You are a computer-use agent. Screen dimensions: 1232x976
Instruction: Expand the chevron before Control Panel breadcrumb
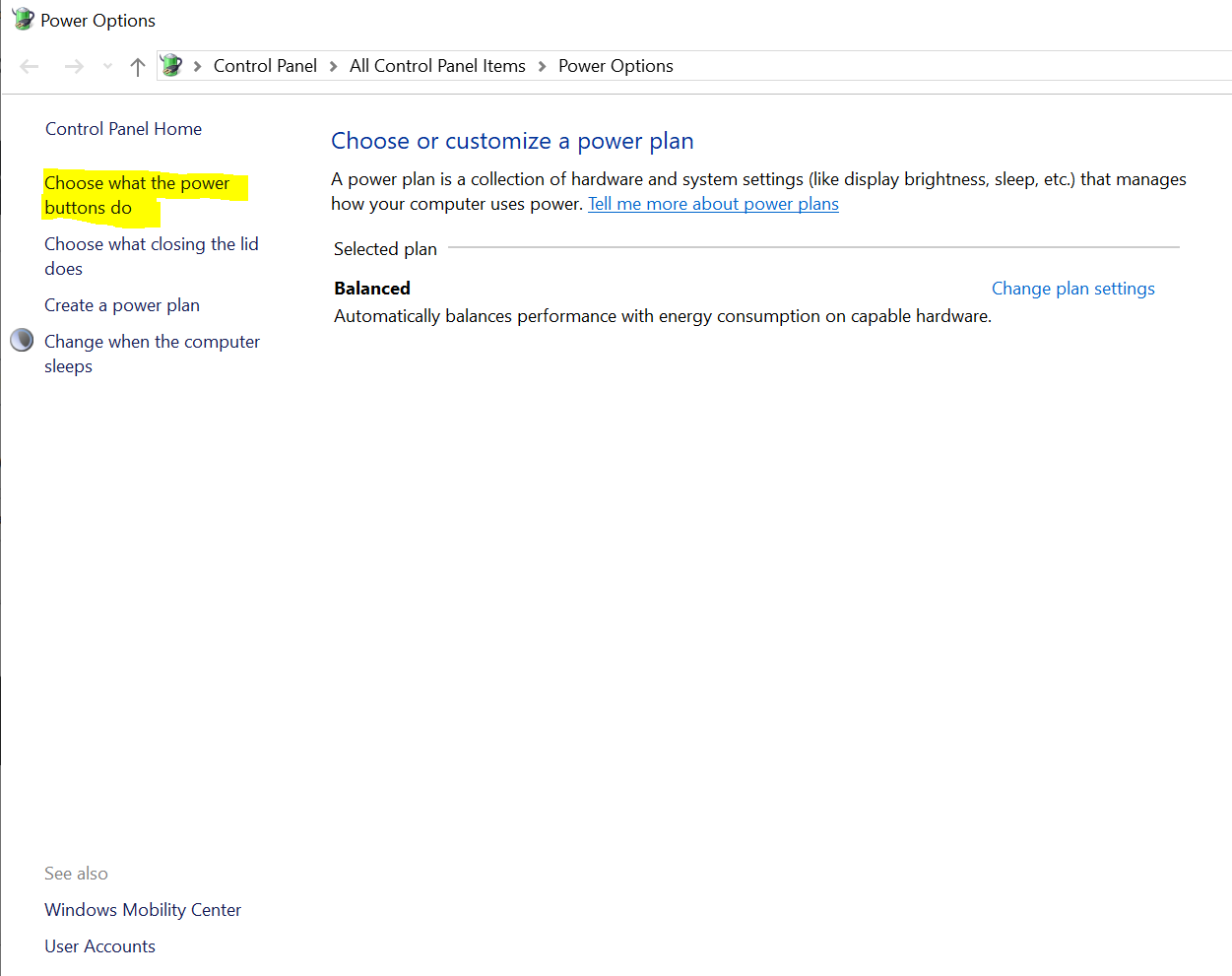pyautogui.click(x=198, y=66)
